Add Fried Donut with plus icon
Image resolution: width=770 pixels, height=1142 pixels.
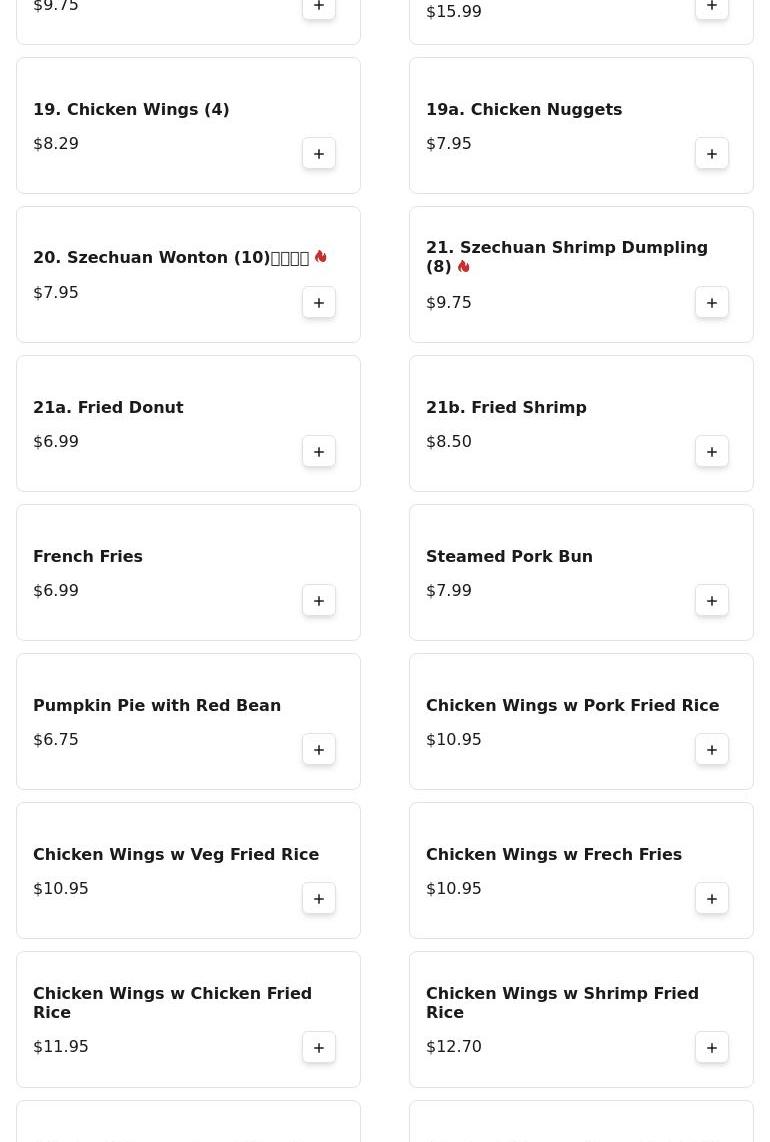319,452
